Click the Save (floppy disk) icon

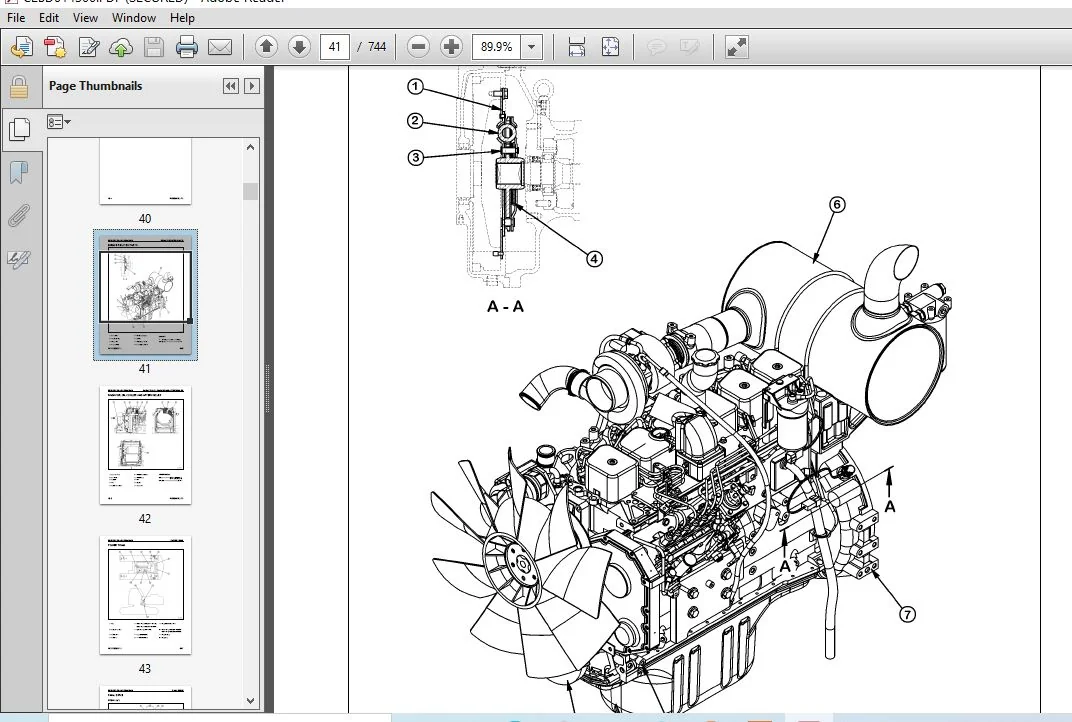pyautogui.click(x=154, y=47)
